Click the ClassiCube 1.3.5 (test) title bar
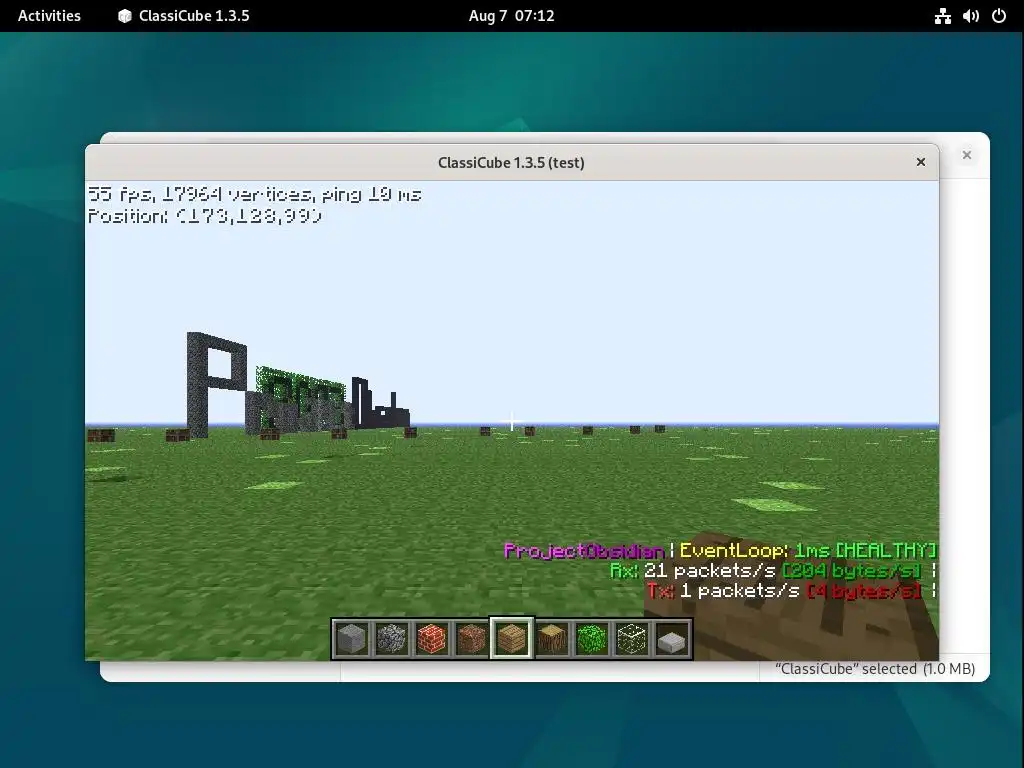The width and height of the screenshot is (1024, 768). [x=511, y=163]
